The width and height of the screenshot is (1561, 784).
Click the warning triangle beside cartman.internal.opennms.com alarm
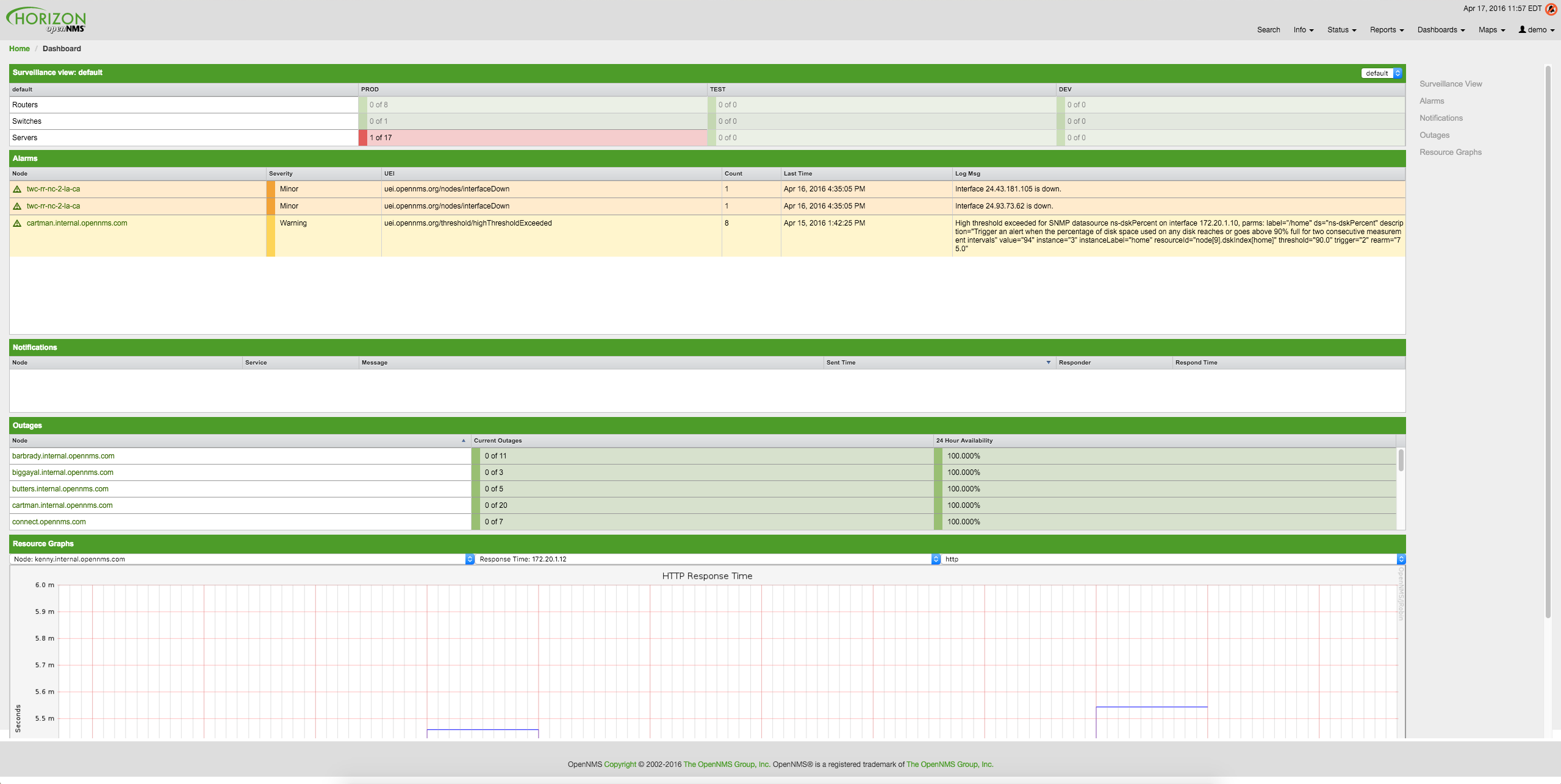coord(18,223)
